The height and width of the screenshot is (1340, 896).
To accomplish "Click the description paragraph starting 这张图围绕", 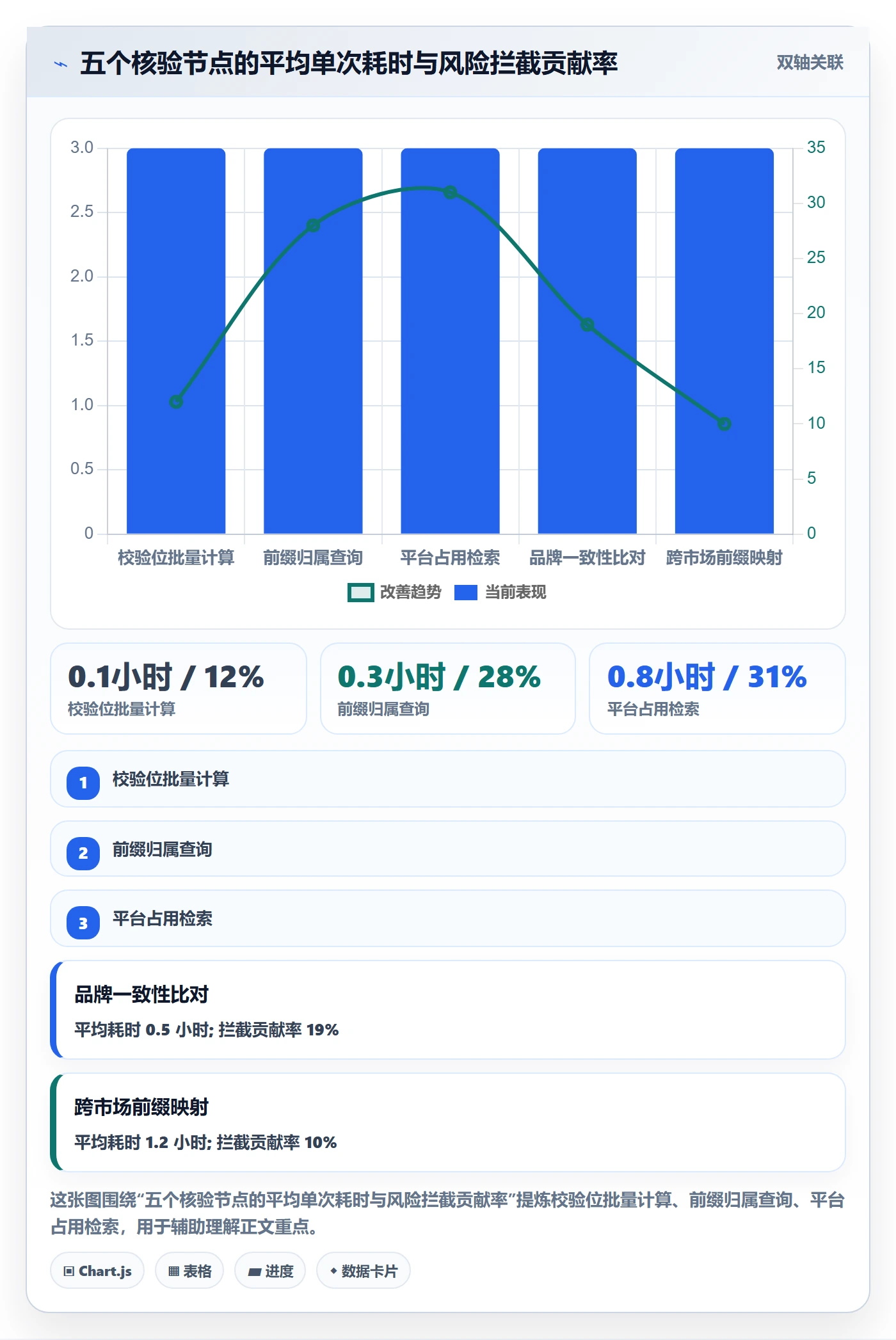I will point(448,1213).
